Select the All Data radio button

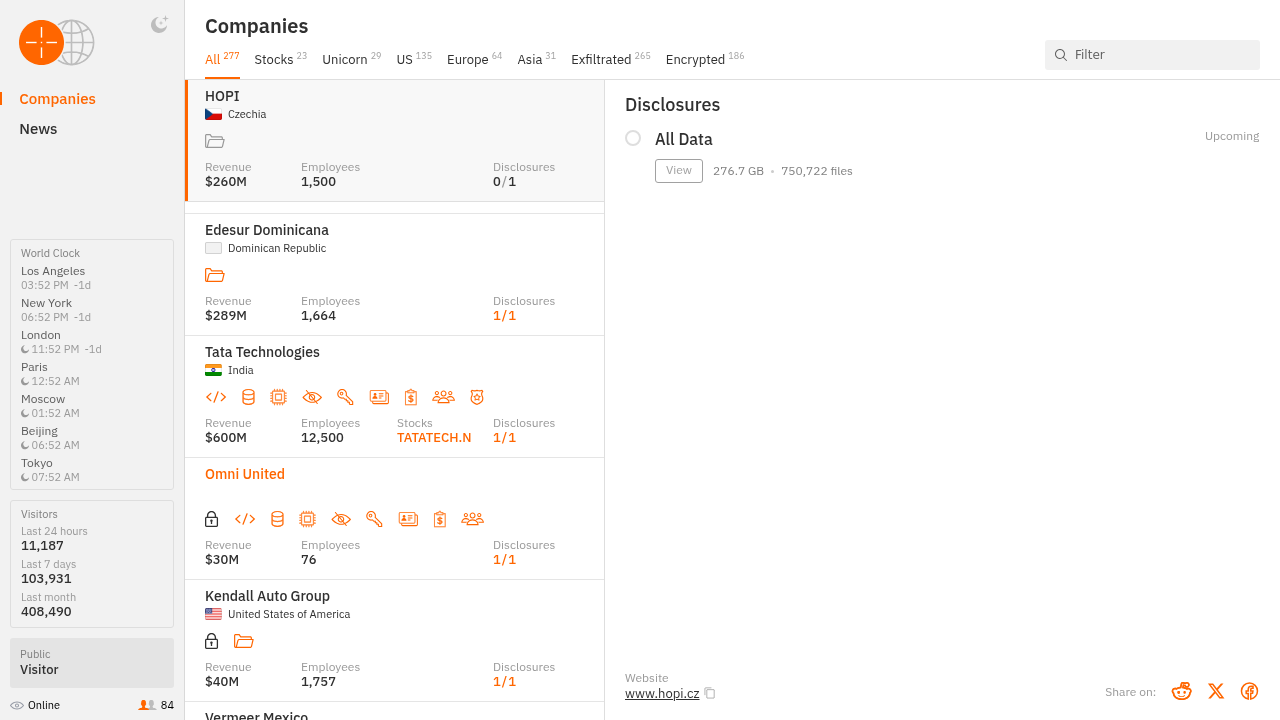point(633,138)
